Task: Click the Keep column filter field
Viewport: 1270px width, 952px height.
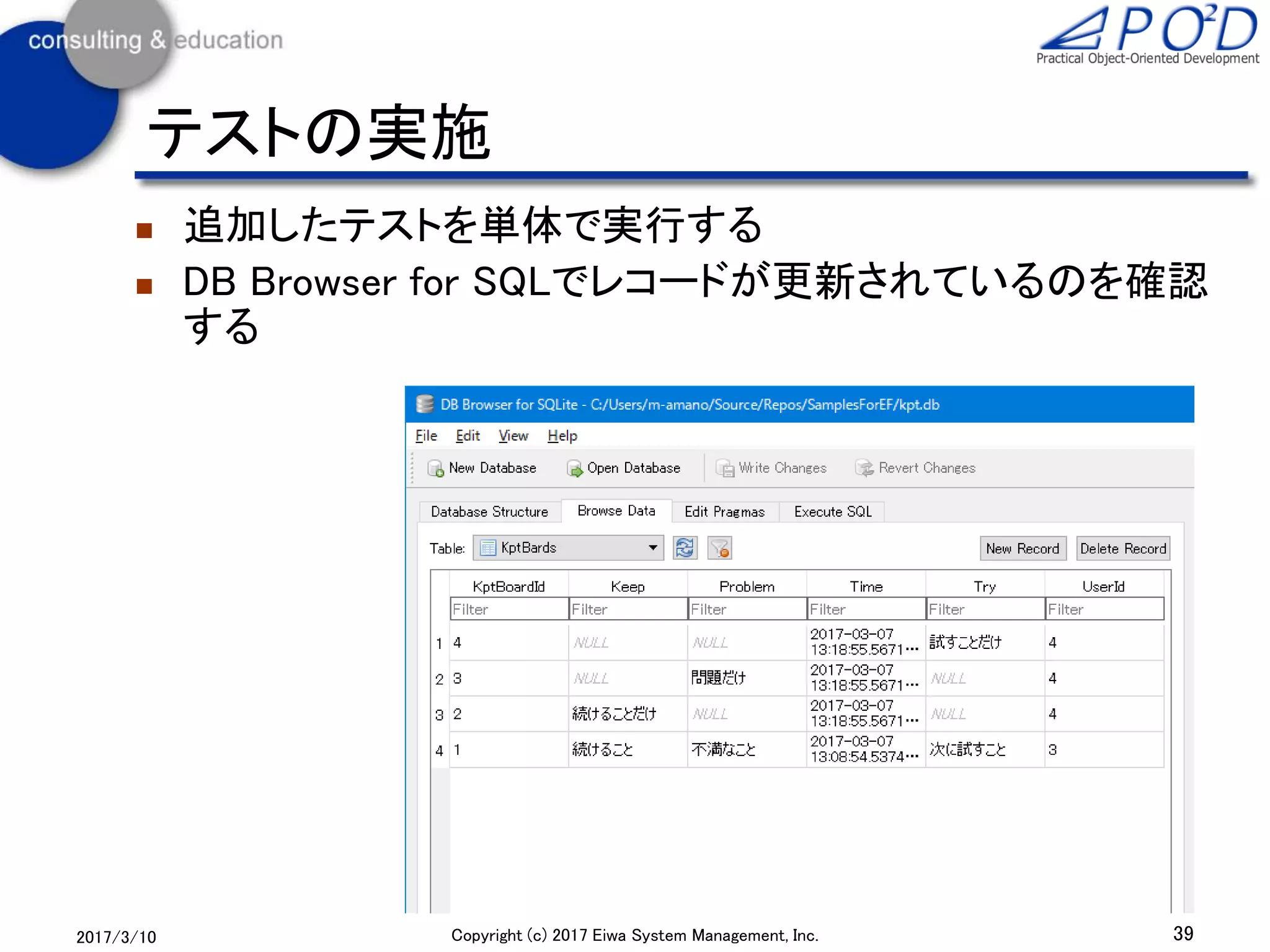Action: [628, 609]
